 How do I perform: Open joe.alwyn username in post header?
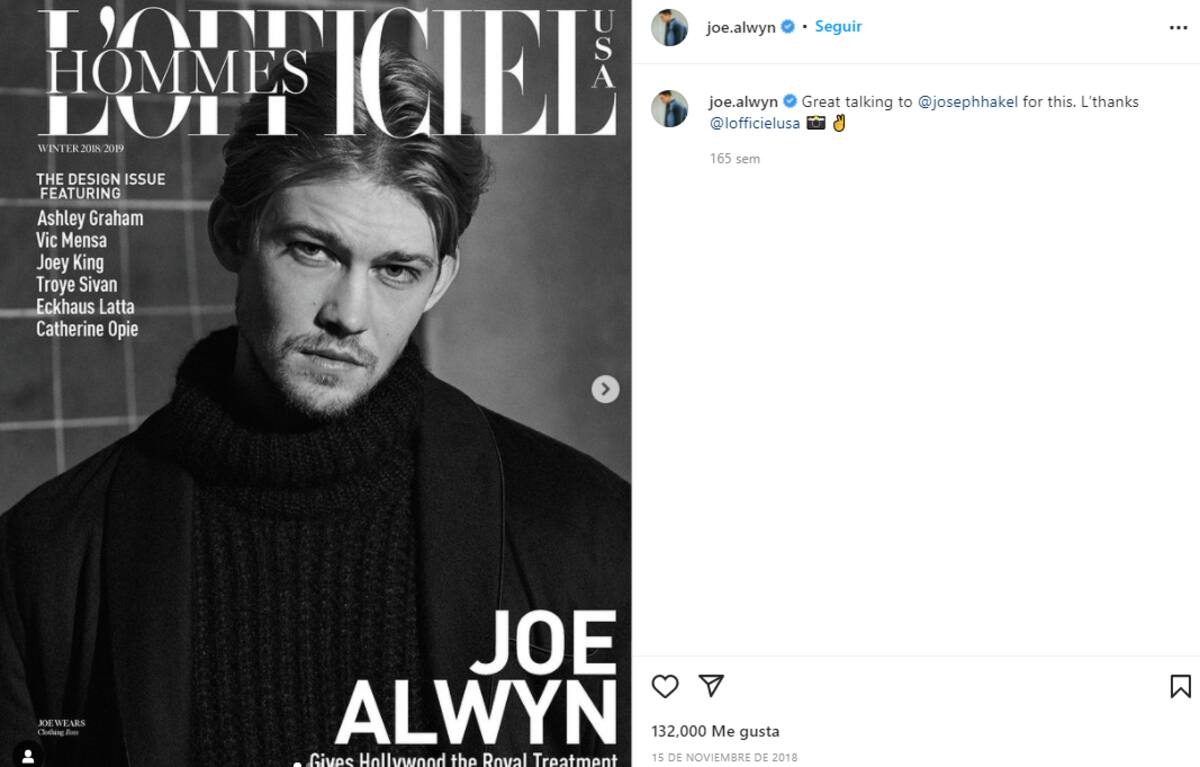[741, 28]
